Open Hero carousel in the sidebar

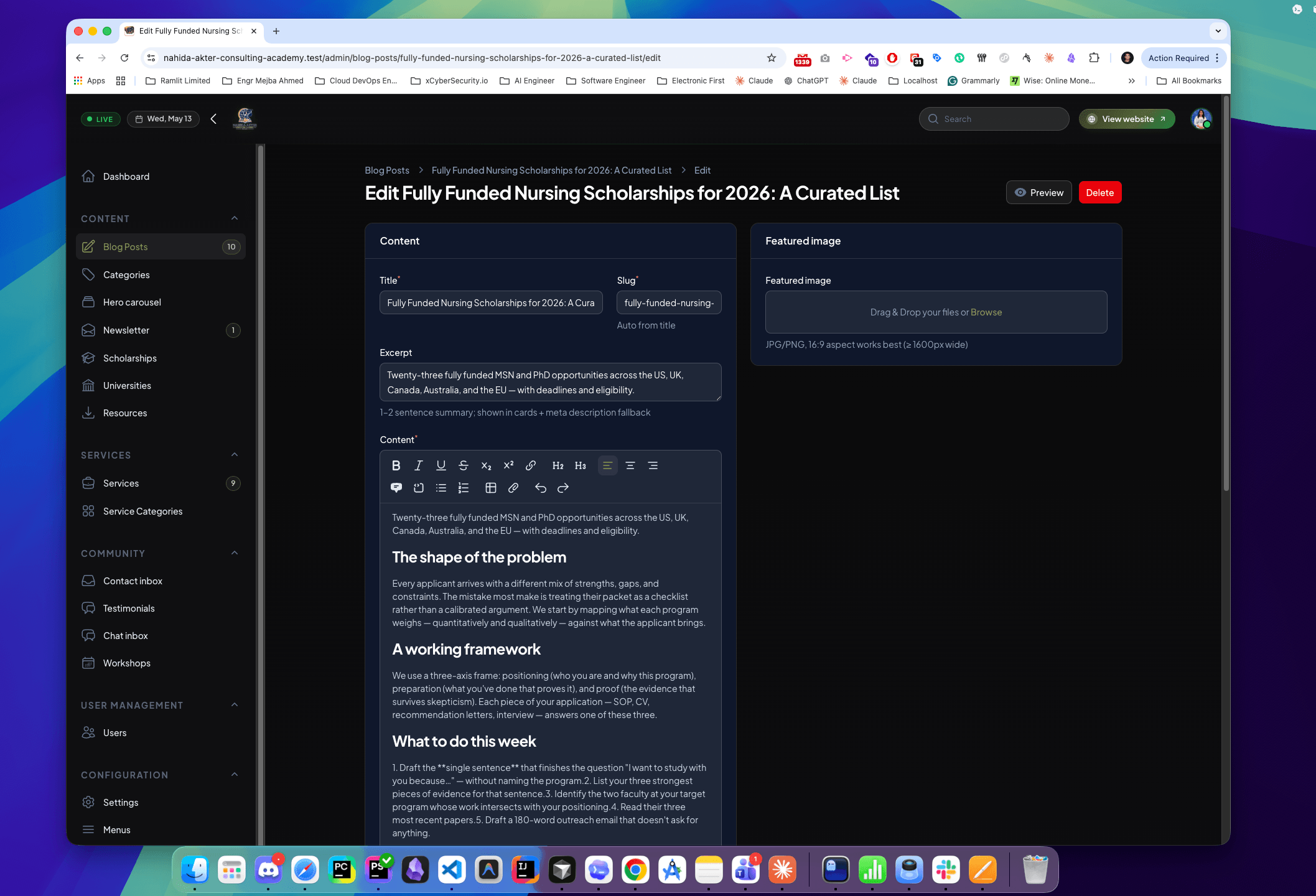click(x=161, y=302)
